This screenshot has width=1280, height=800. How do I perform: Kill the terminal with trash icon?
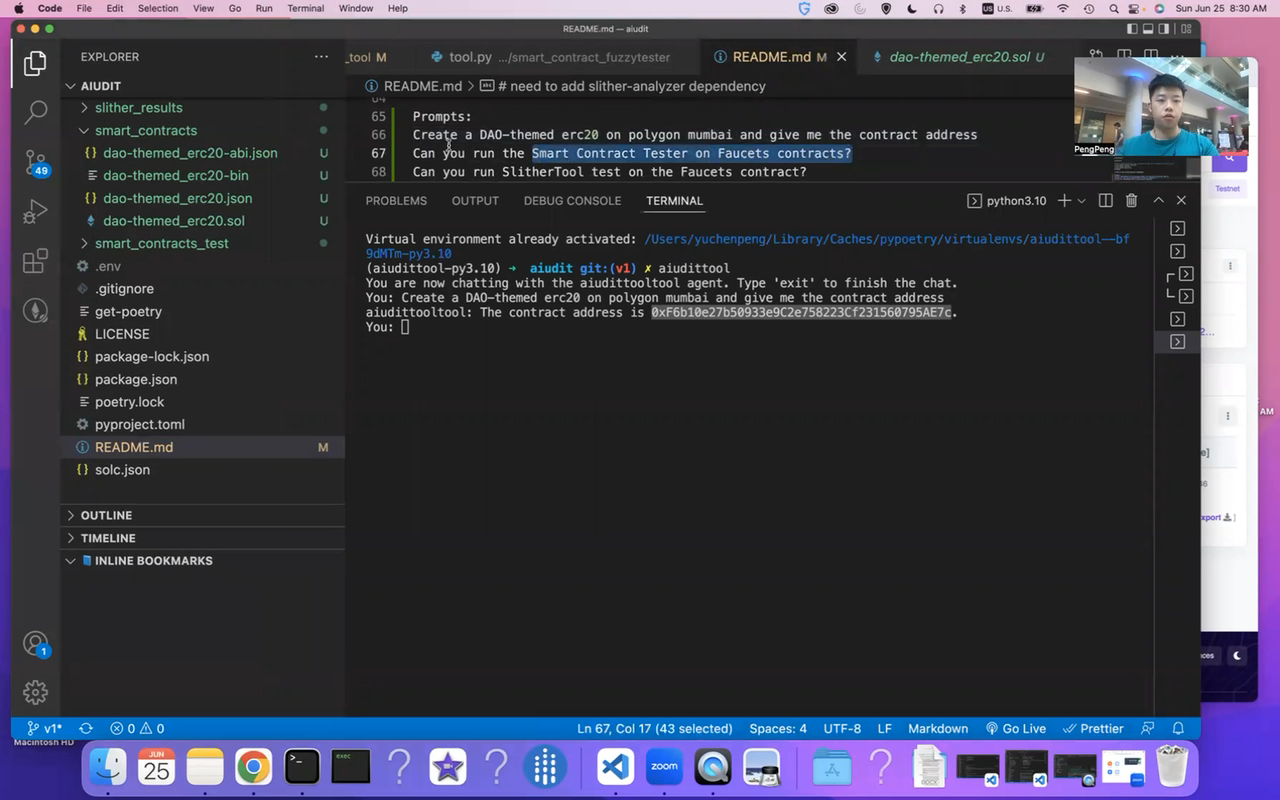(x=1131, y=201)
